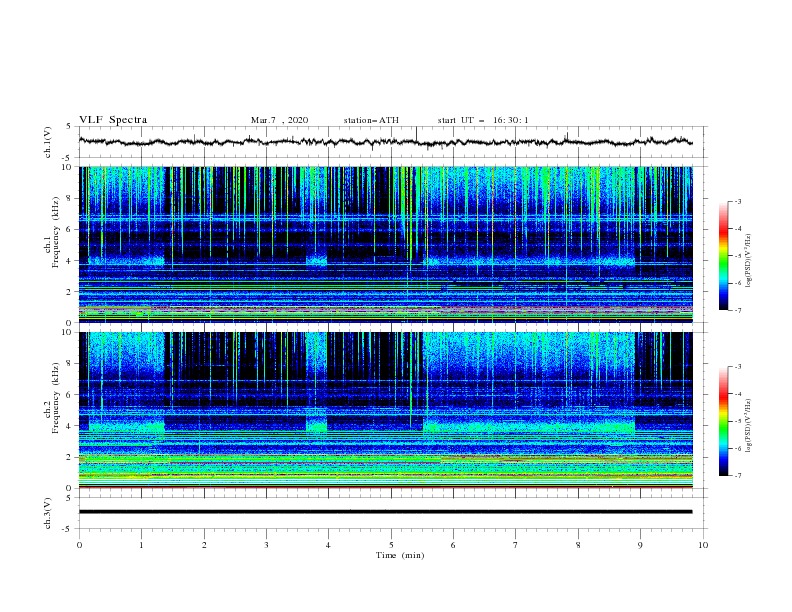Click the 'start UT = 16:30:1' label

pos(483,120)
